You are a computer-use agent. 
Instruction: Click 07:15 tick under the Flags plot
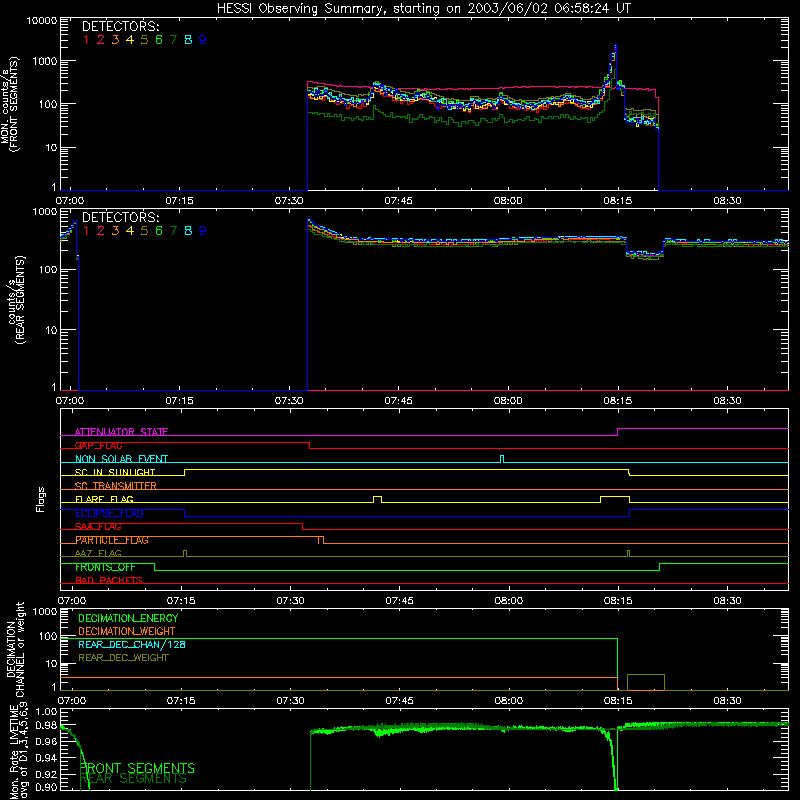pos(181,601)
